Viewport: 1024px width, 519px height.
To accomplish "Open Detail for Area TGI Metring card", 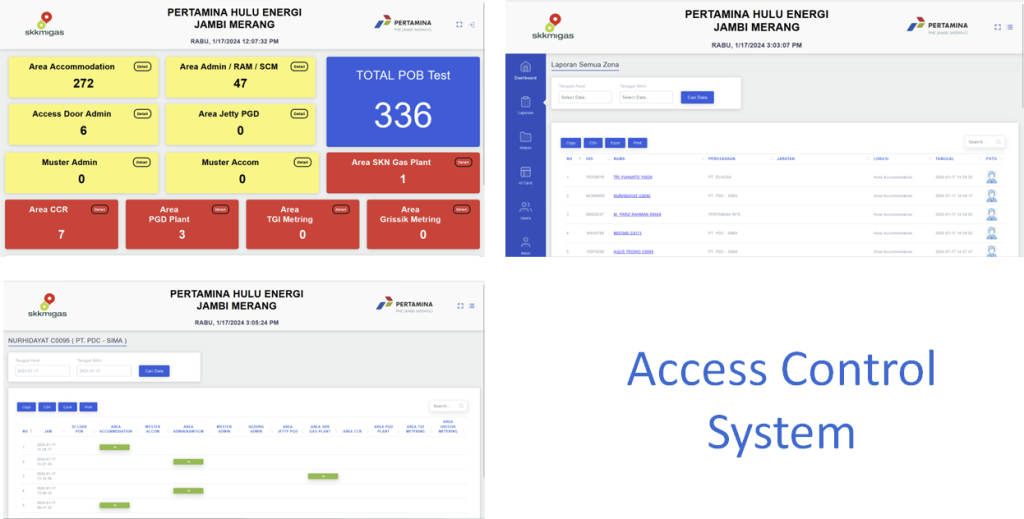I will [x=341, y=210].
